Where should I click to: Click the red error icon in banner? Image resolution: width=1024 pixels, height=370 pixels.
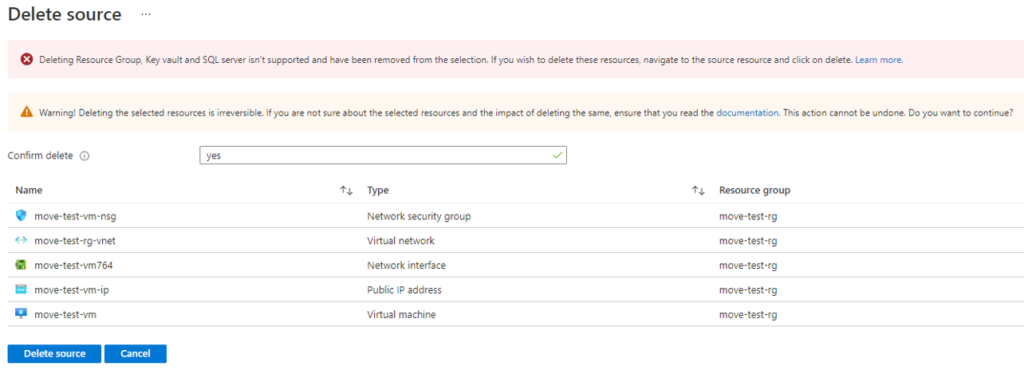26,59
